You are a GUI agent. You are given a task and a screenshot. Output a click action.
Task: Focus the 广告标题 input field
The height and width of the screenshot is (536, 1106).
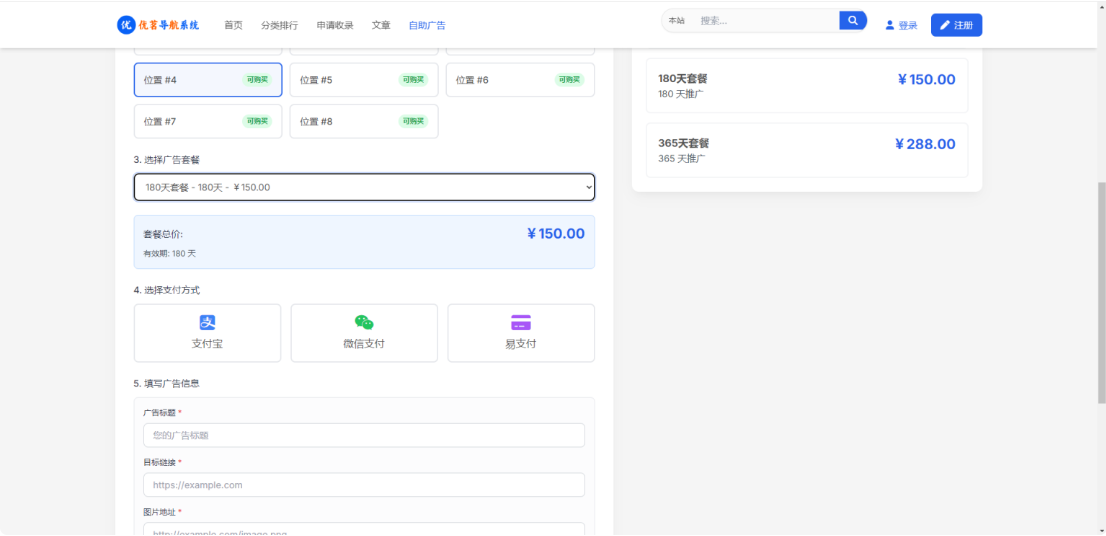[x=364, y=435]
